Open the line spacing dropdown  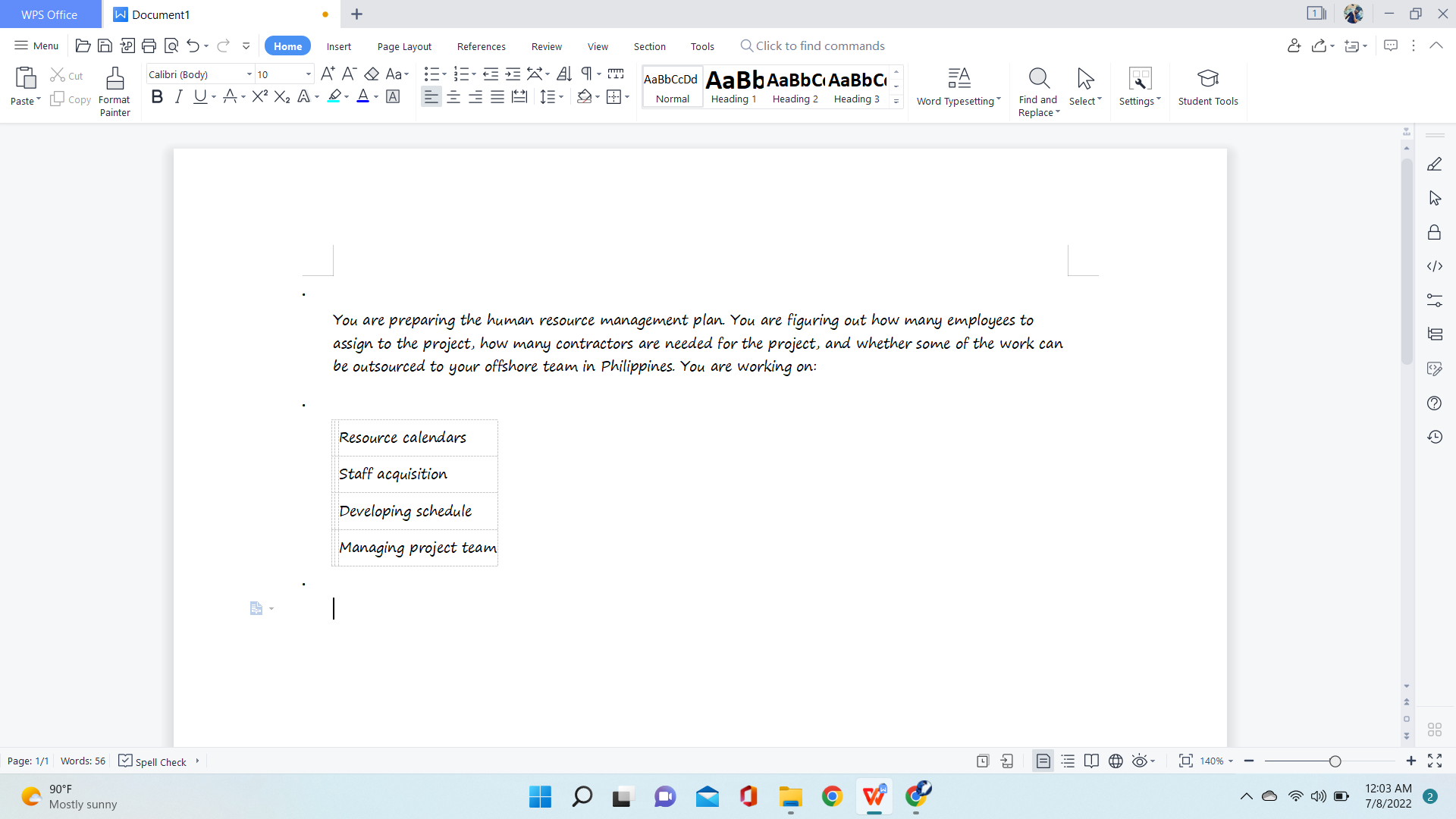(x=551, y=96)
